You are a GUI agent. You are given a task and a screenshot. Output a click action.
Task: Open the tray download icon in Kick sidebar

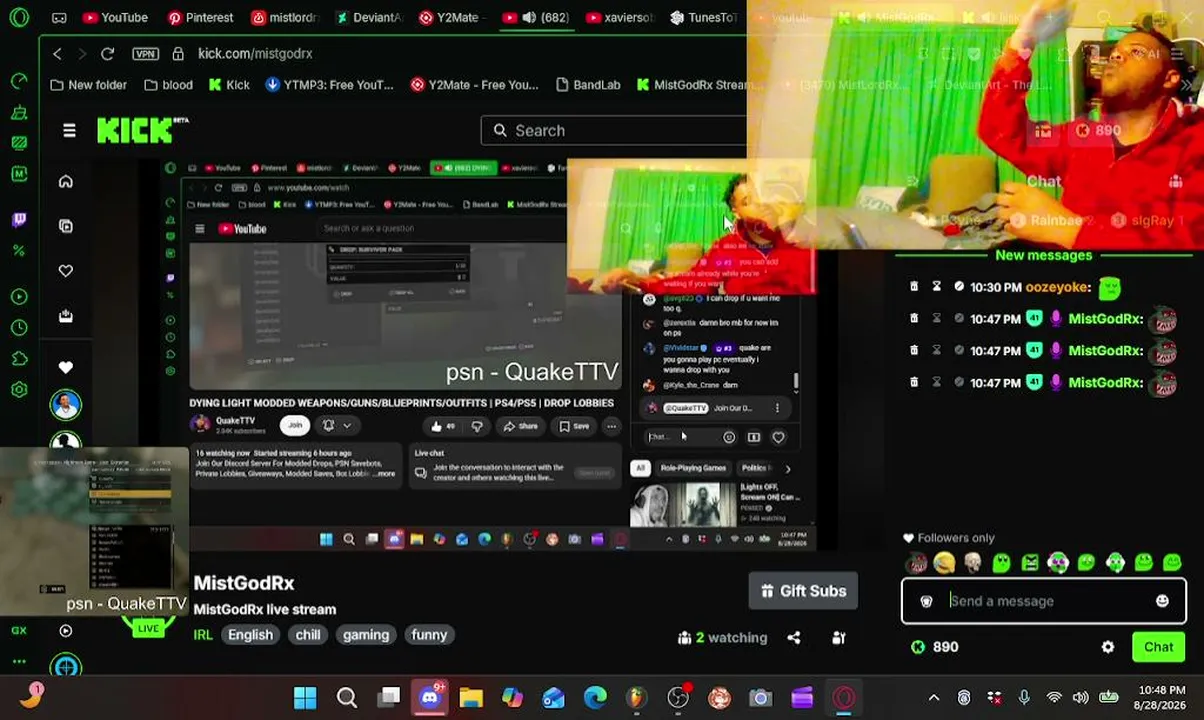66,315
